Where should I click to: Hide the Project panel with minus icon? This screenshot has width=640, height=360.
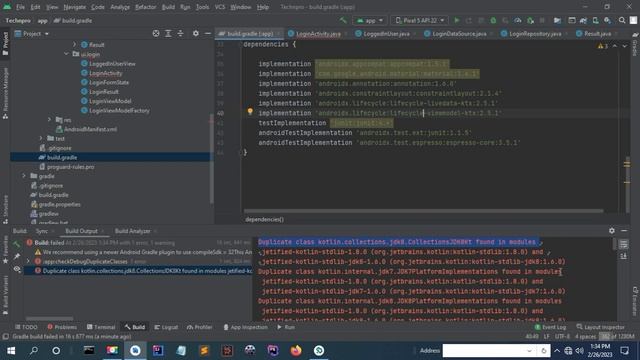[x=208, y=33]
